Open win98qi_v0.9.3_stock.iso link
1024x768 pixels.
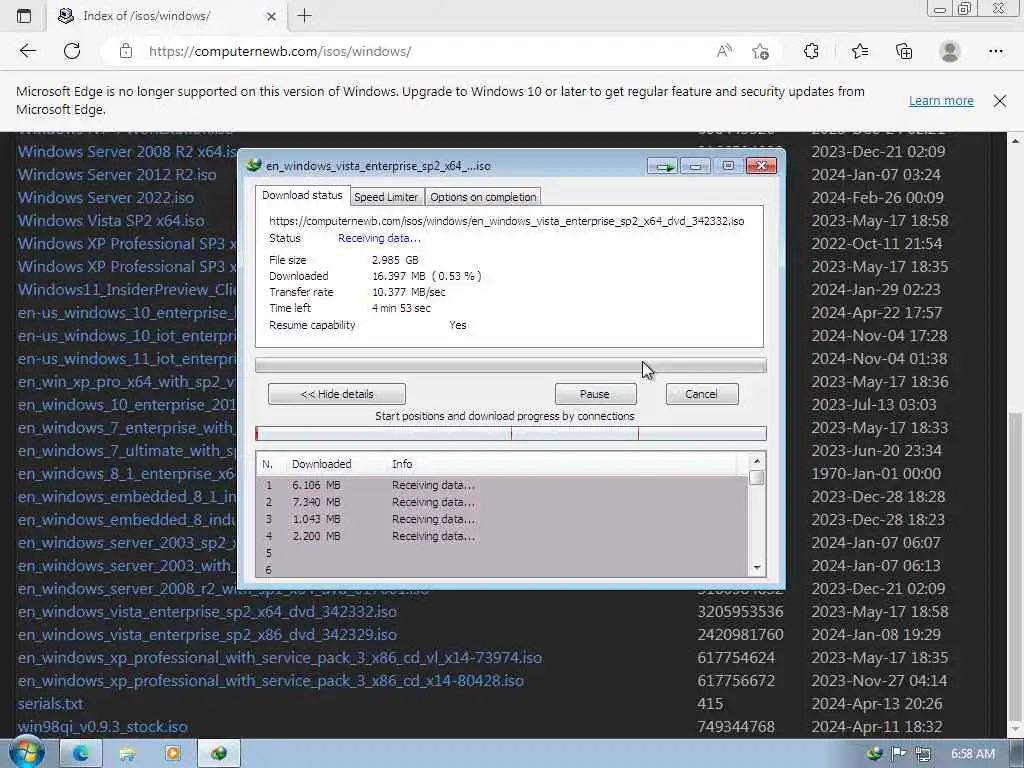coord(103,727)
